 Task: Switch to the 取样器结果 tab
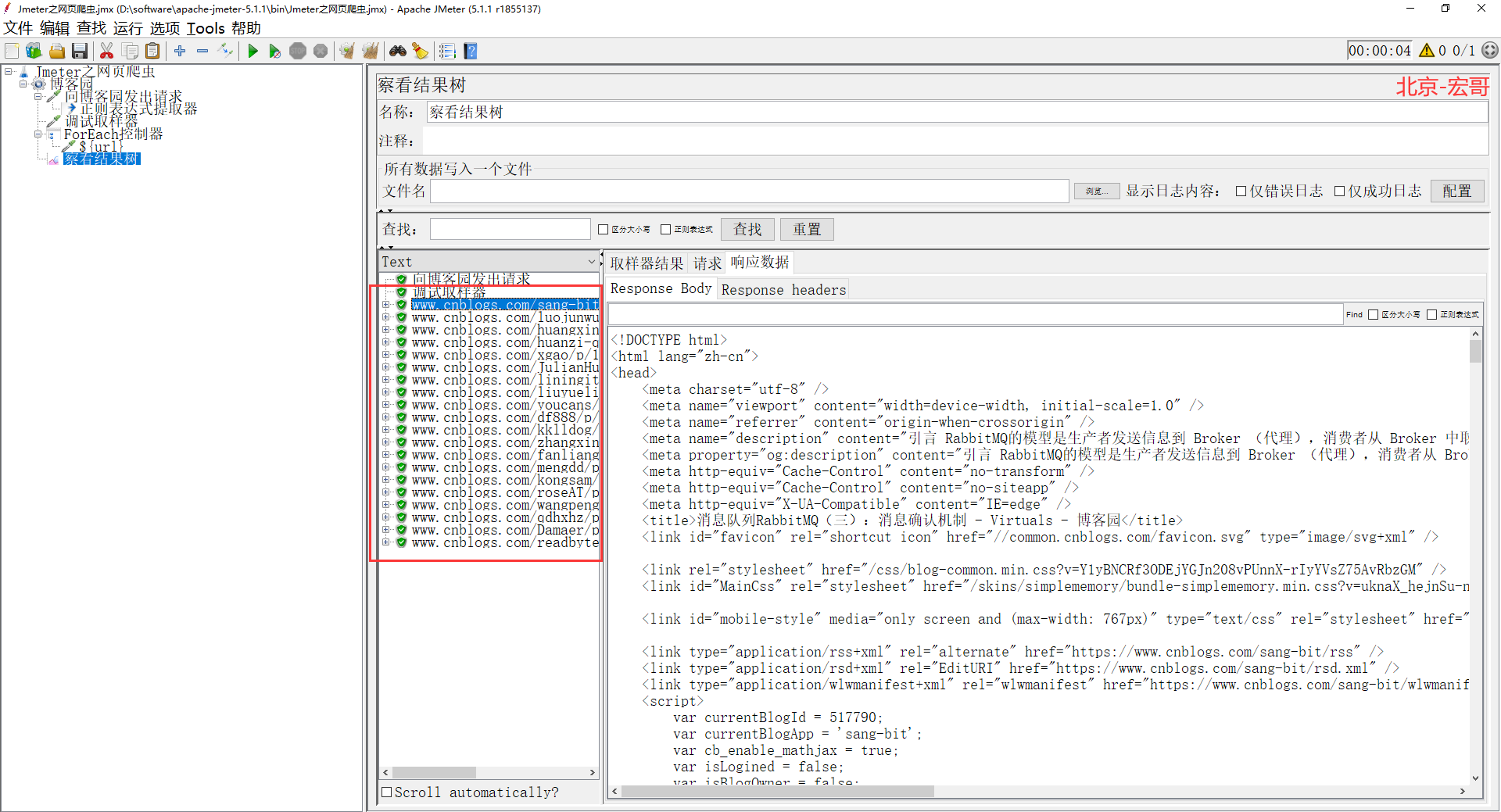pyautogui.click(x=647, y=263)
